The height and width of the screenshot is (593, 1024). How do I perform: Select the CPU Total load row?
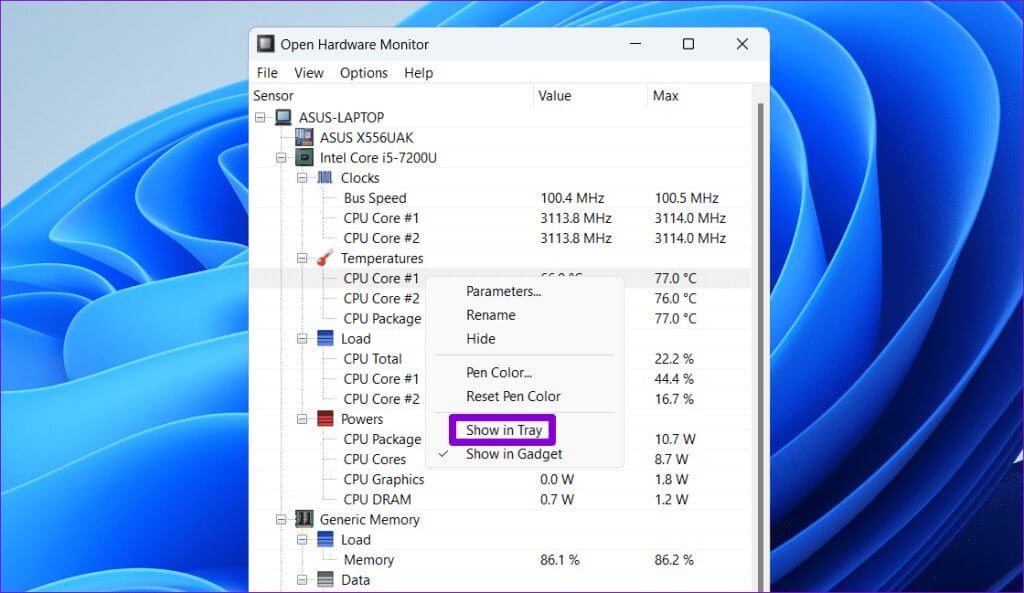372,359
